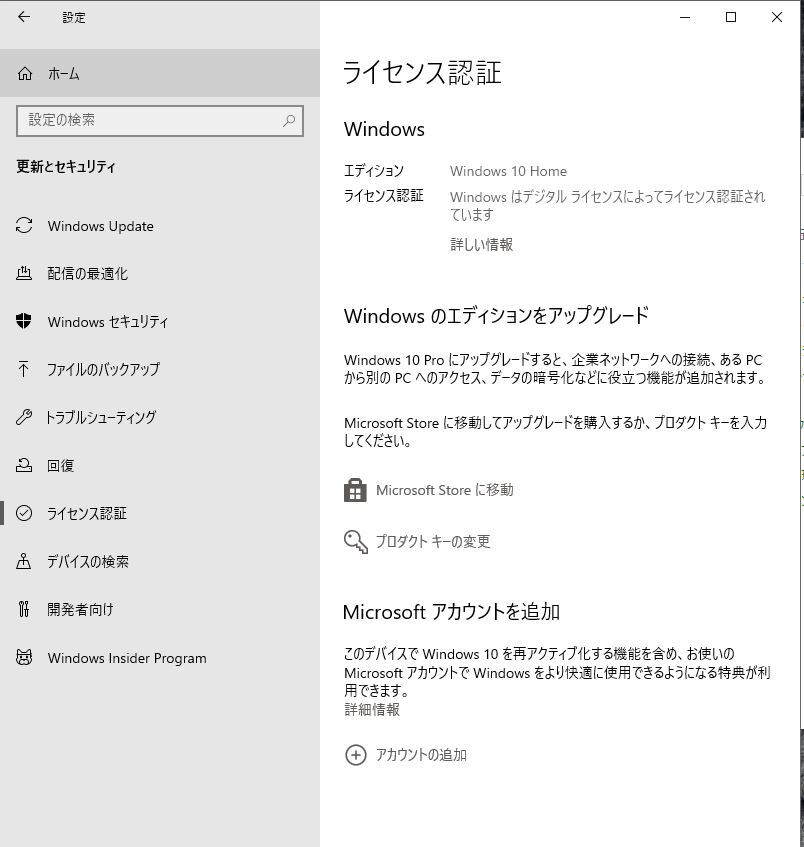The image size is (804, 847).
Task: Maximize the settings window
Action: (731, 17)
